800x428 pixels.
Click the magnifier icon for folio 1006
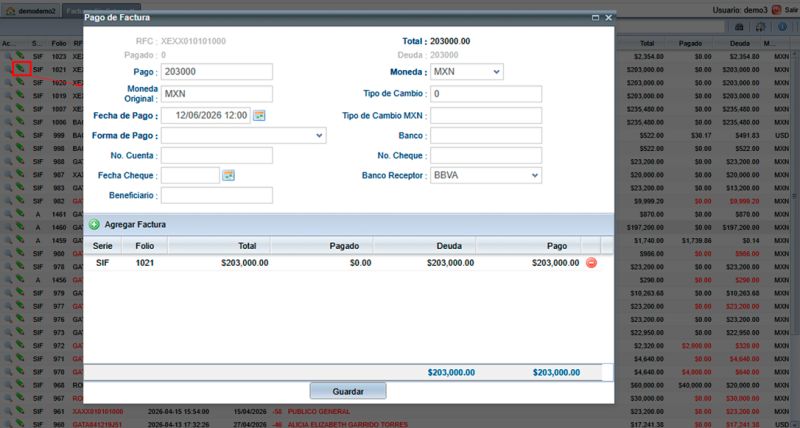click(x=8, y=122)
